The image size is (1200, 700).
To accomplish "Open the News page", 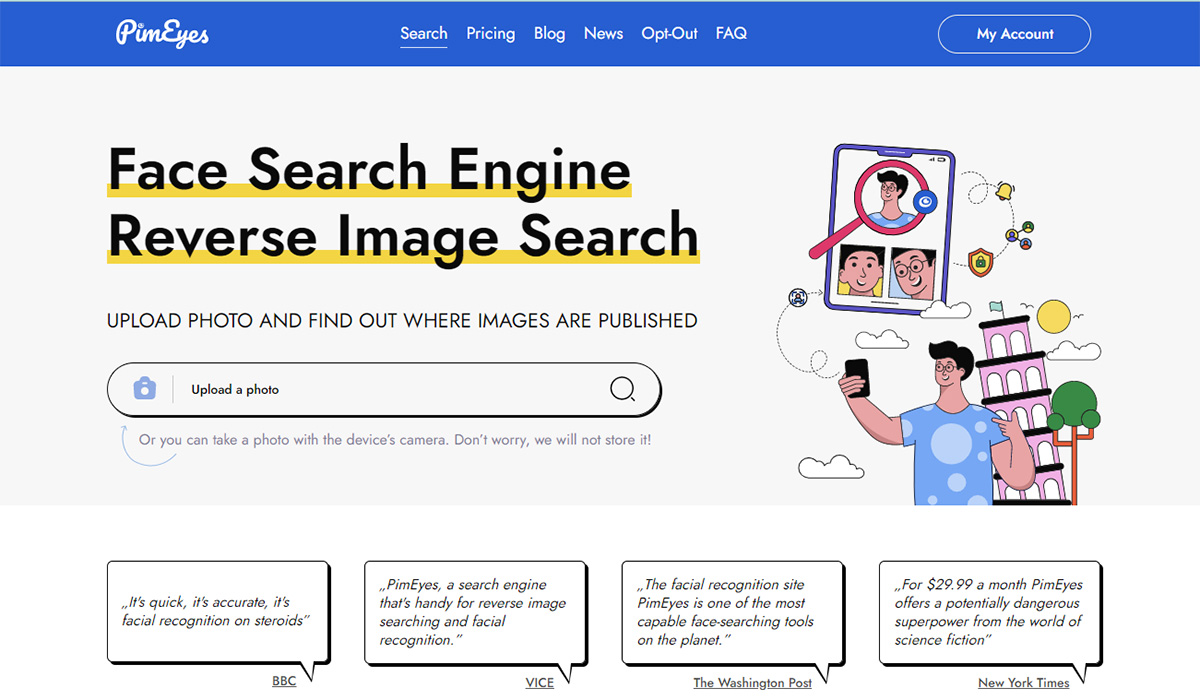I will point(603,33).
